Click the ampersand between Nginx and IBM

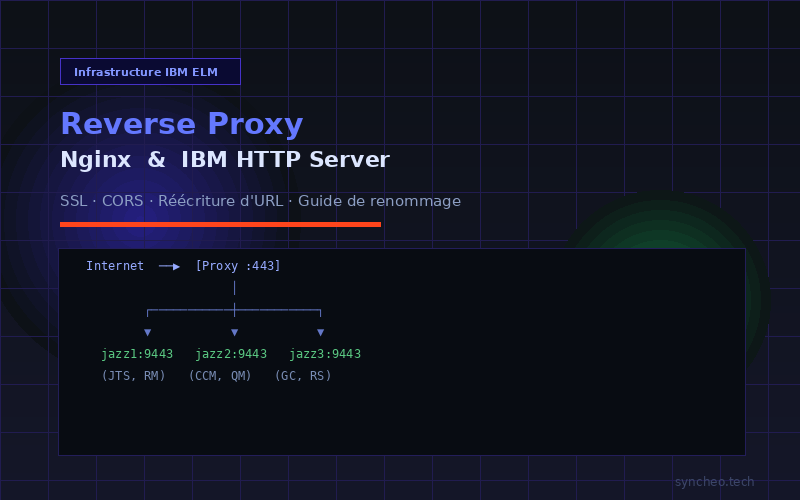[156, 160]
